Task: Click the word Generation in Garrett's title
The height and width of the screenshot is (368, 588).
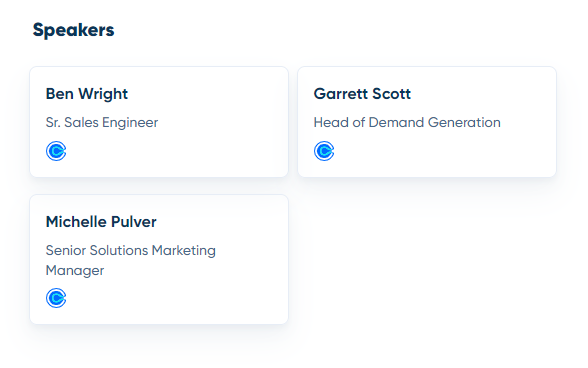Action: click(x=464, y=122)
